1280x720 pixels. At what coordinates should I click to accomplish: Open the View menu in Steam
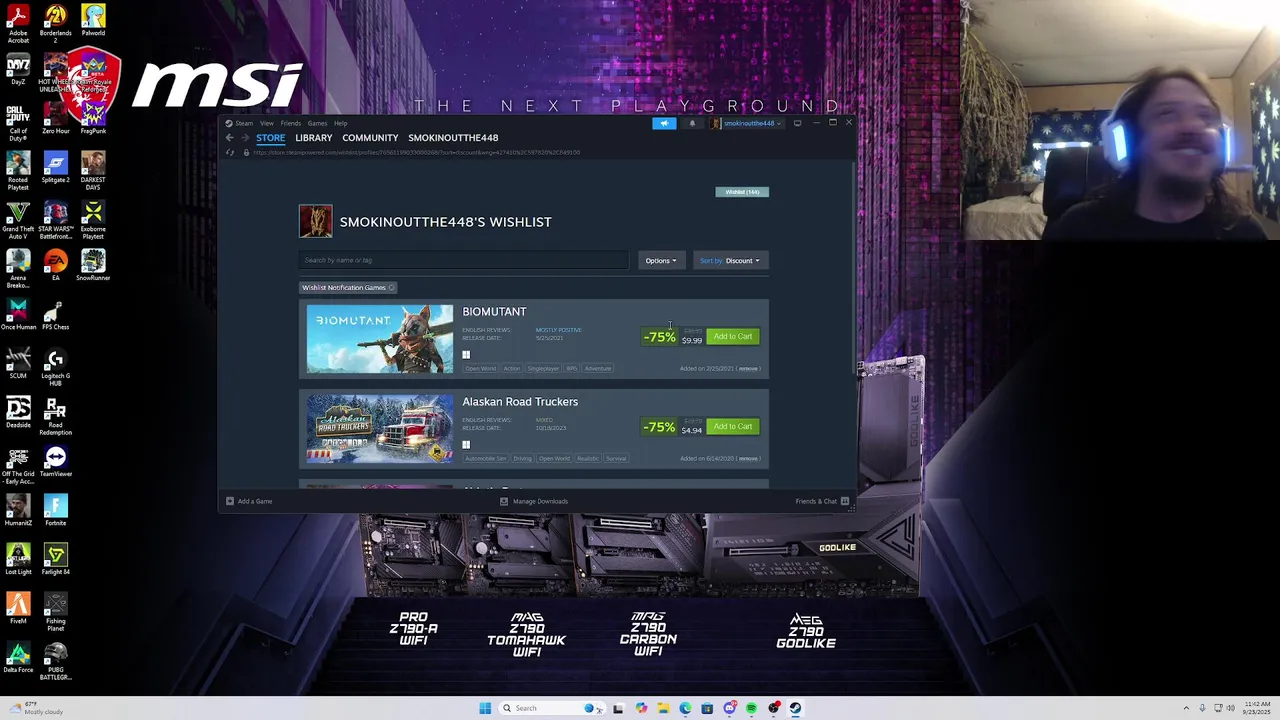coord(267,123)
